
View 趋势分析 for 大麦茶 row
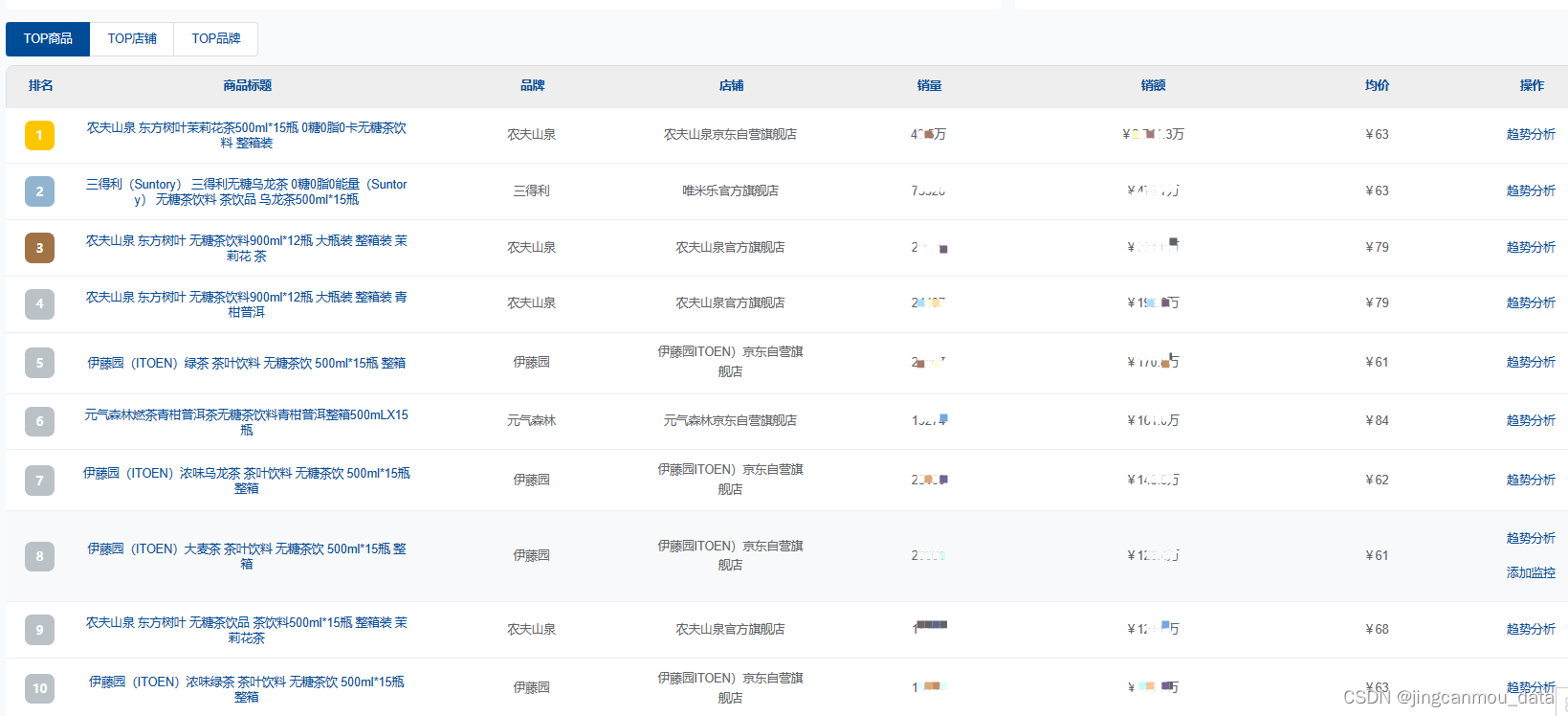pos(1531,539)
